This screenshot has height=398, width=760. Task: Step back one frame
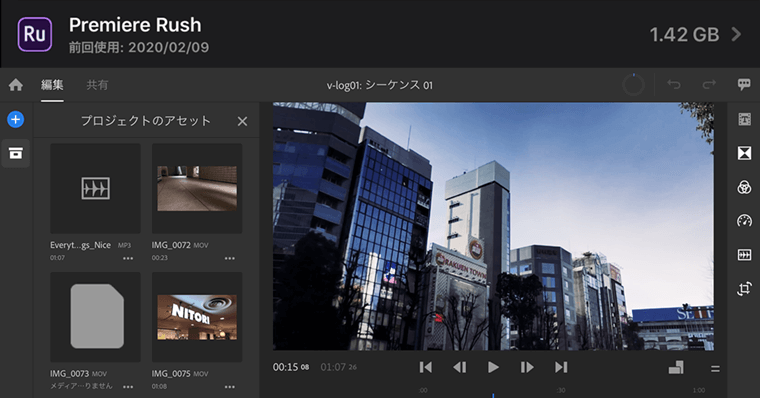pos(459,367)
